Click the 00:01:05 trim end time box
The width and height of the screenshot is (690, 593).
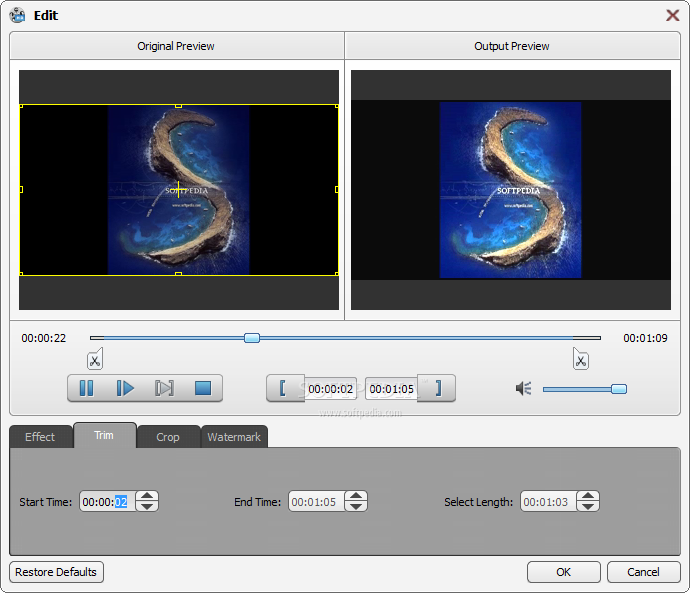pyautogui.click(x=391, y=389)
